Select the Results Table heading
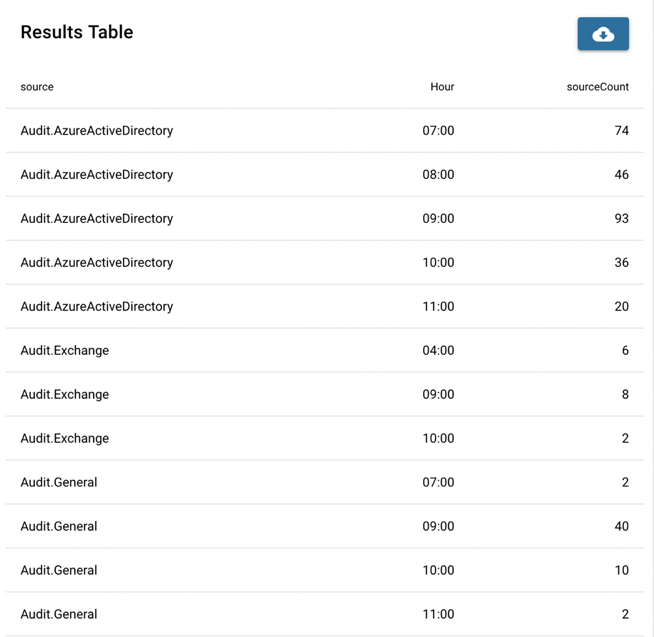Image resolution: width=654 pixels, height=637 pixels. pyautogui.click(x=77, y=32)
